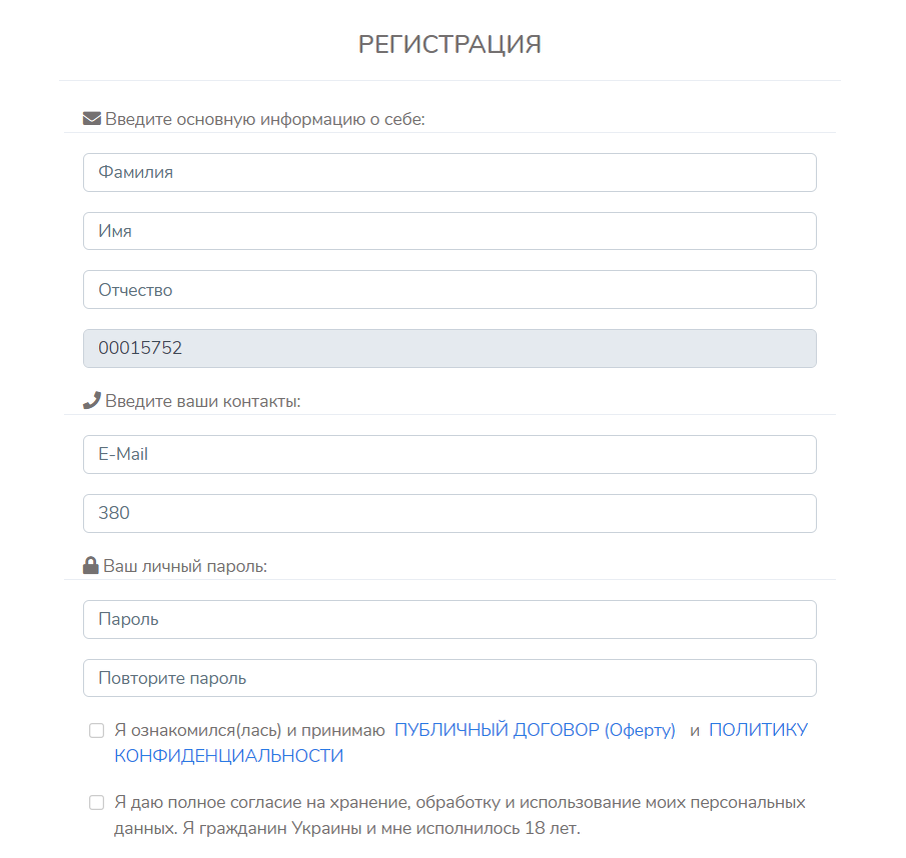Click the Повторите пароль field
The width and height of the screenshot is (906, 858).
click(449, 678)
